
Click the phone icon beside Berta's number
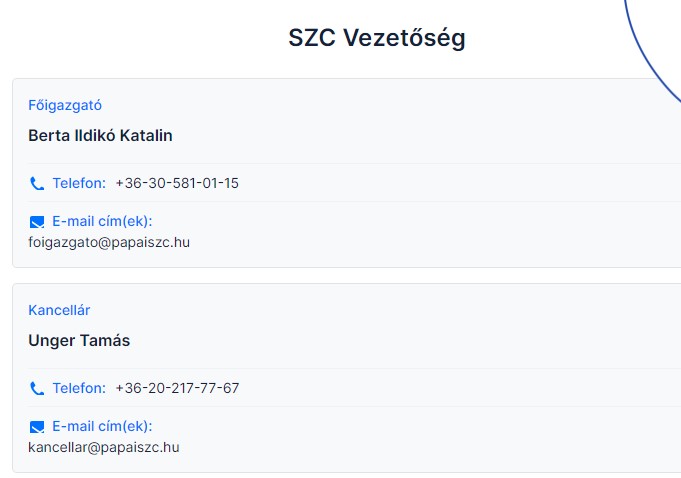[x=37, y=183]
